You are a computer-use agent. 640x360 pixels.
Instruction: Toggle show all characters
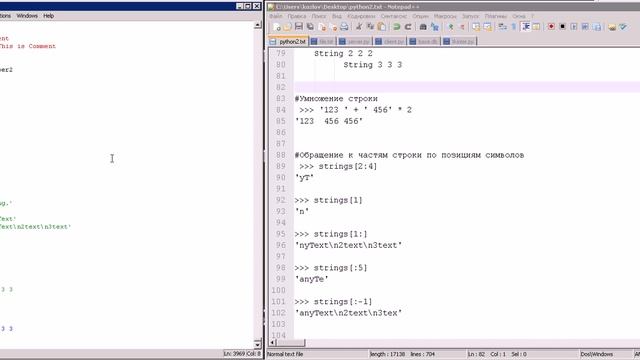point(514,27)
